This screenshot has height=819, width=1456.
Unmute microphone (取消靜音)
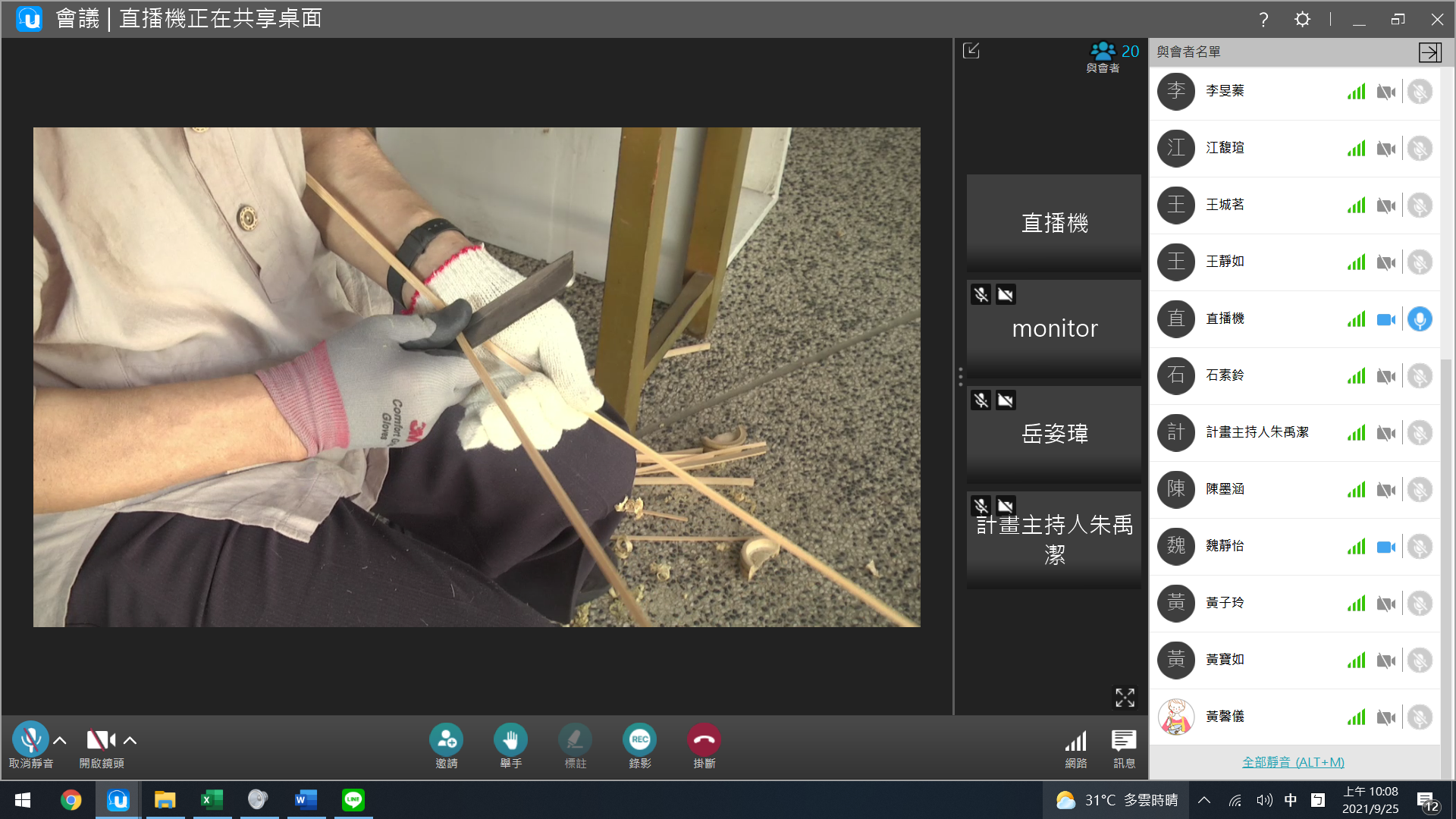click(30, 739)
